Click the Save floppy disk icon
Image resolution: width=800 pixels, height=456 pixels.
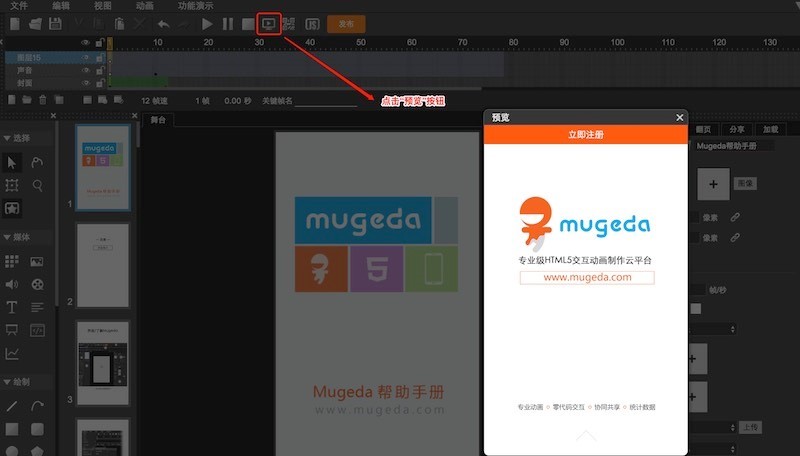pos(55,23)
